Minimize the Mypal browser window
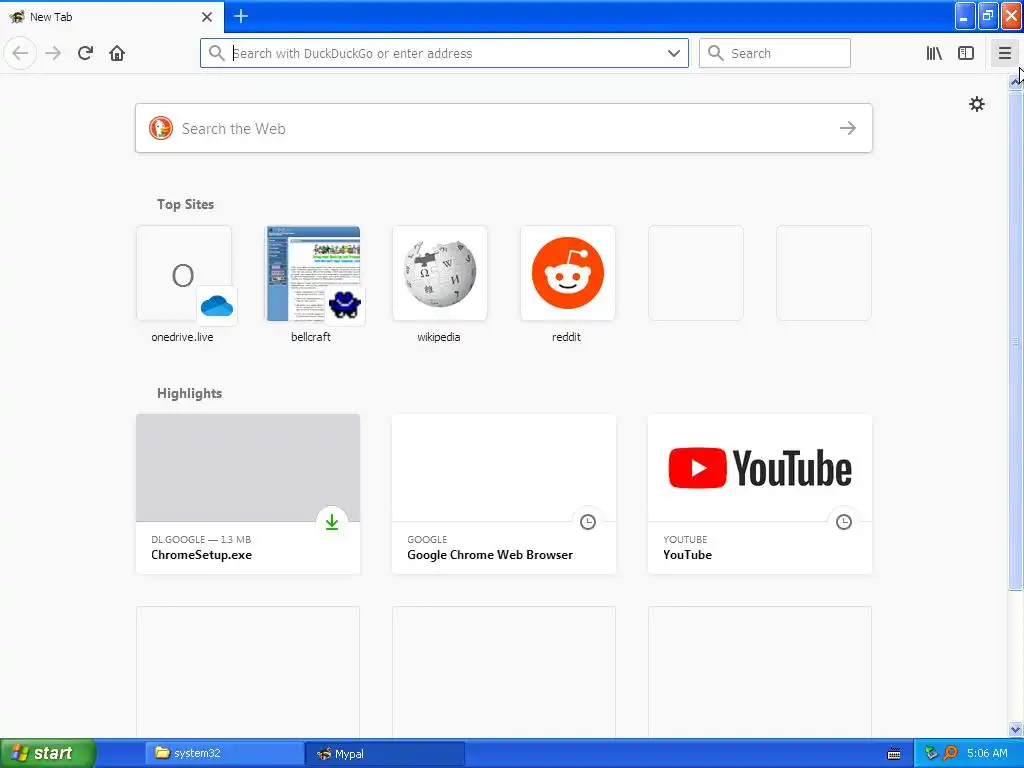1024x768 pixels. point(965,16)
